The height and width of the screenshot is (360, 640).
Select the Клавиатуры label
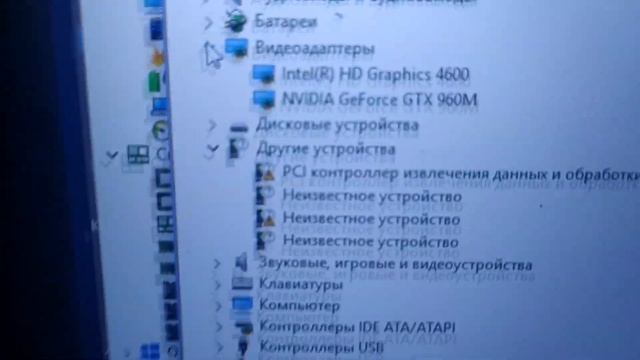coord(301,284)
